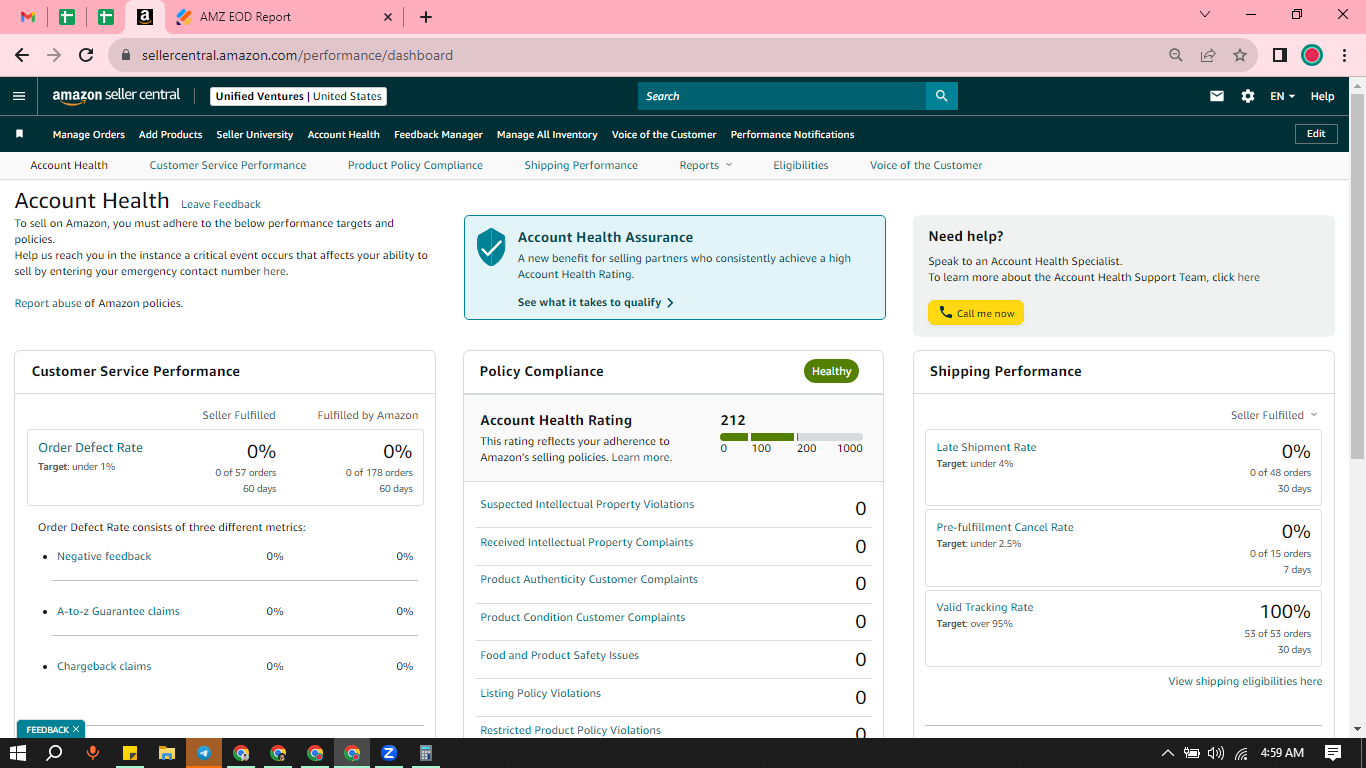Image resolution: width=1366 pixels, height=768 pixels.
Task: Click the Account Health Rating progress bar
Action: [791, 437]
